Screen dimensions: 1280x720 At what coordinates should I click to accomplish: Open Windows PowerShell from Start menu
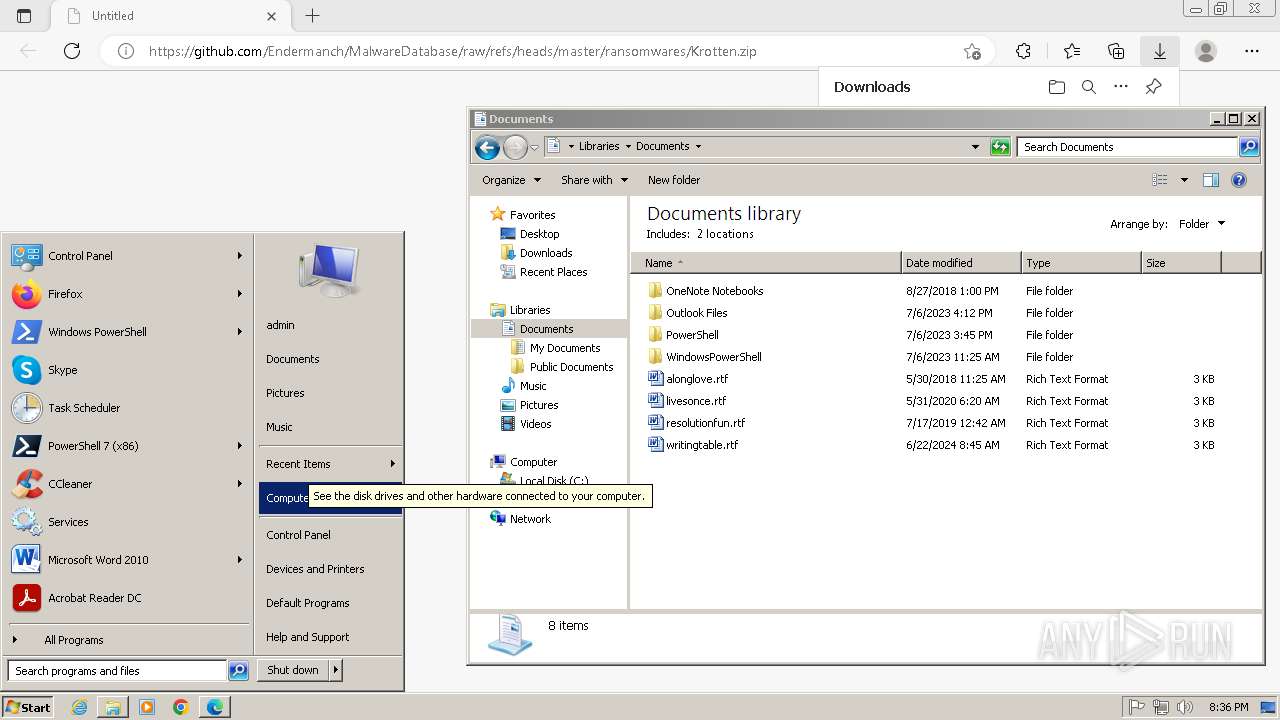[x=127, y=332]
